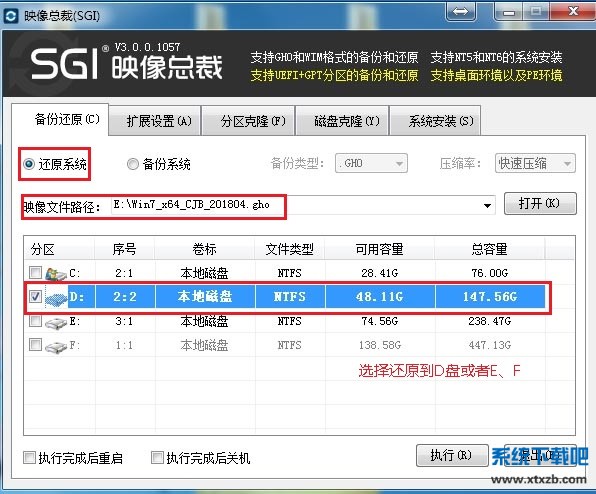Click the SGI logo in banner

coord(65,65)
